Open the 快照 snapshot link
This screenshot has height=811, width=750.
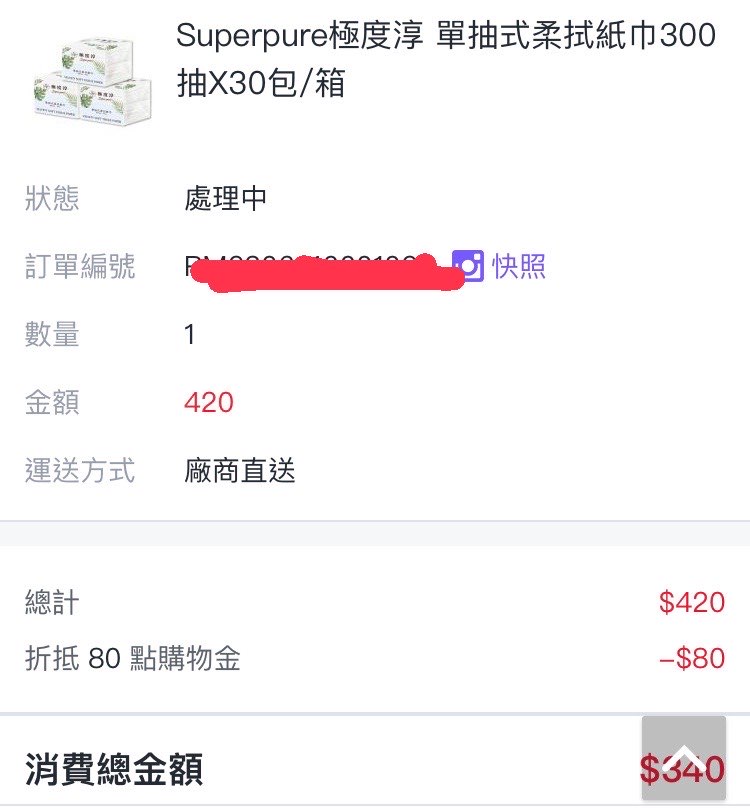coord(518,266)
